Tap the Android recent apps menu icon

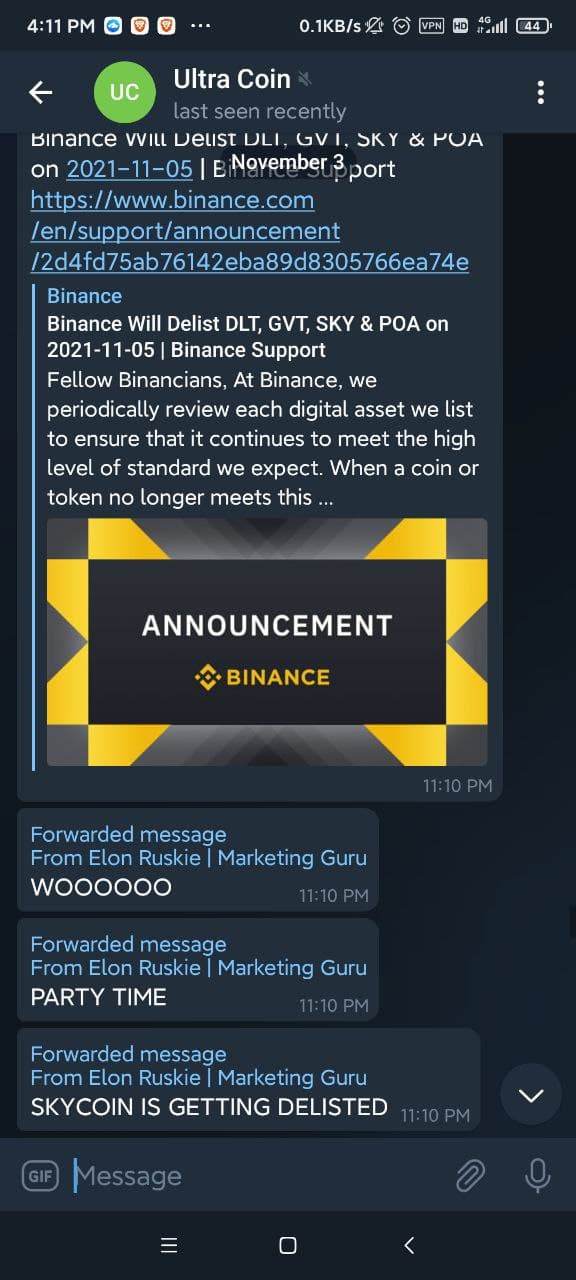(169, 1245)
